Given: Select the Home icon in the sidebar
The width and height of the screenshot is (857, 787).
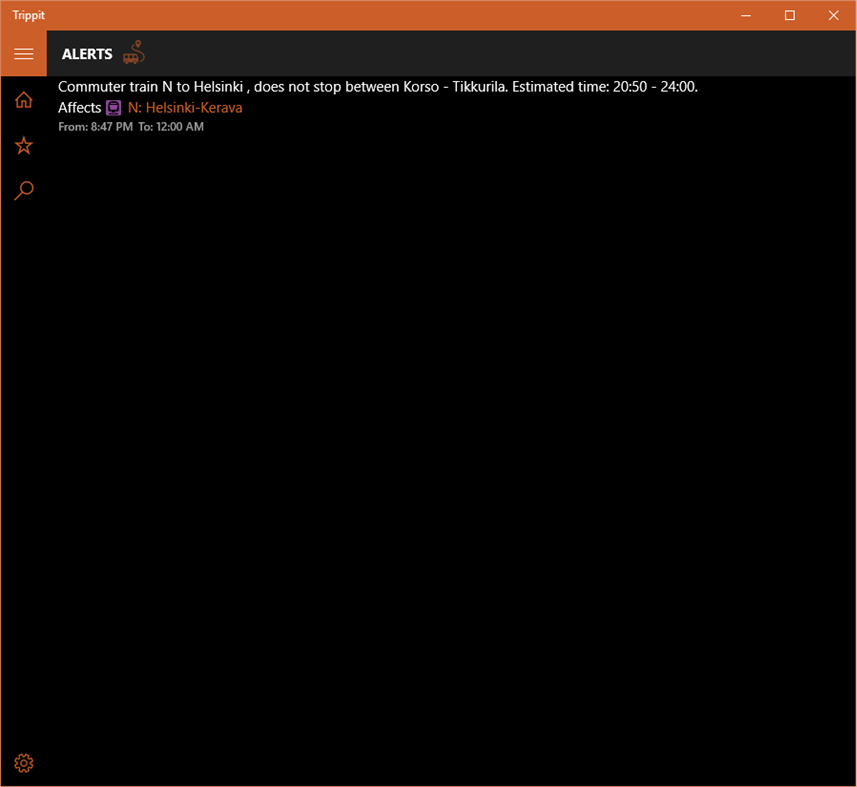Looking at the screenshot, I should 23,100.
